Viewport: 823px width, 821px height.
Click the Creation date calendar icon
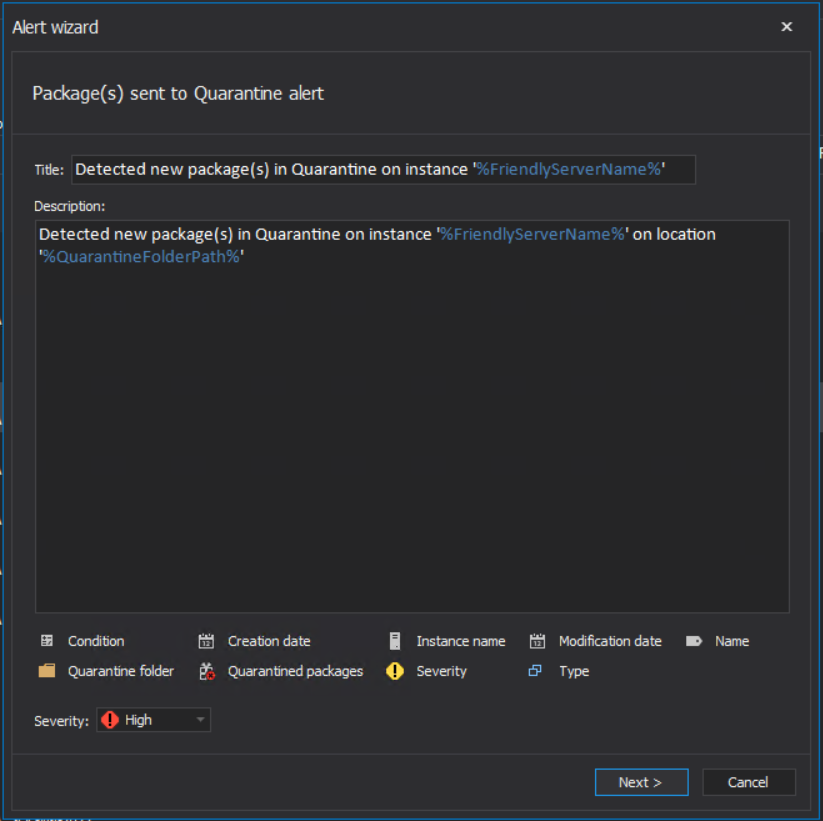point(206,641)
